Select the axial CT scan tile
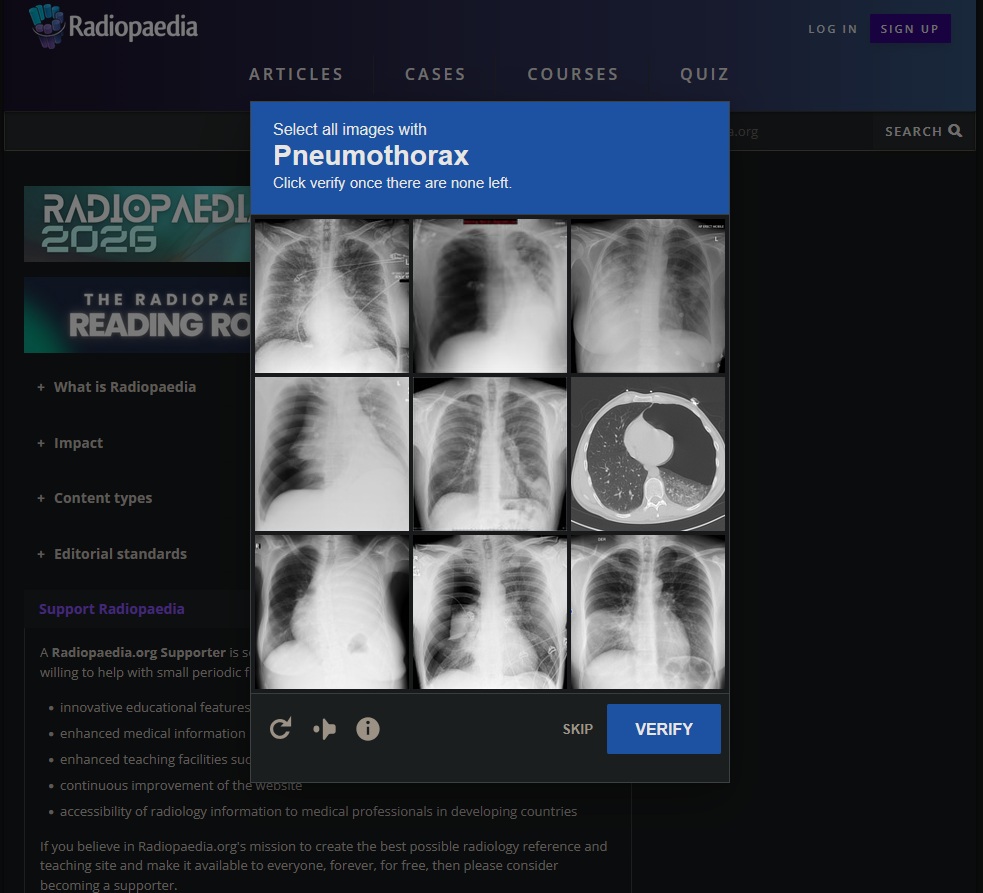Screen dimensions: 983x893 [648, 454]
